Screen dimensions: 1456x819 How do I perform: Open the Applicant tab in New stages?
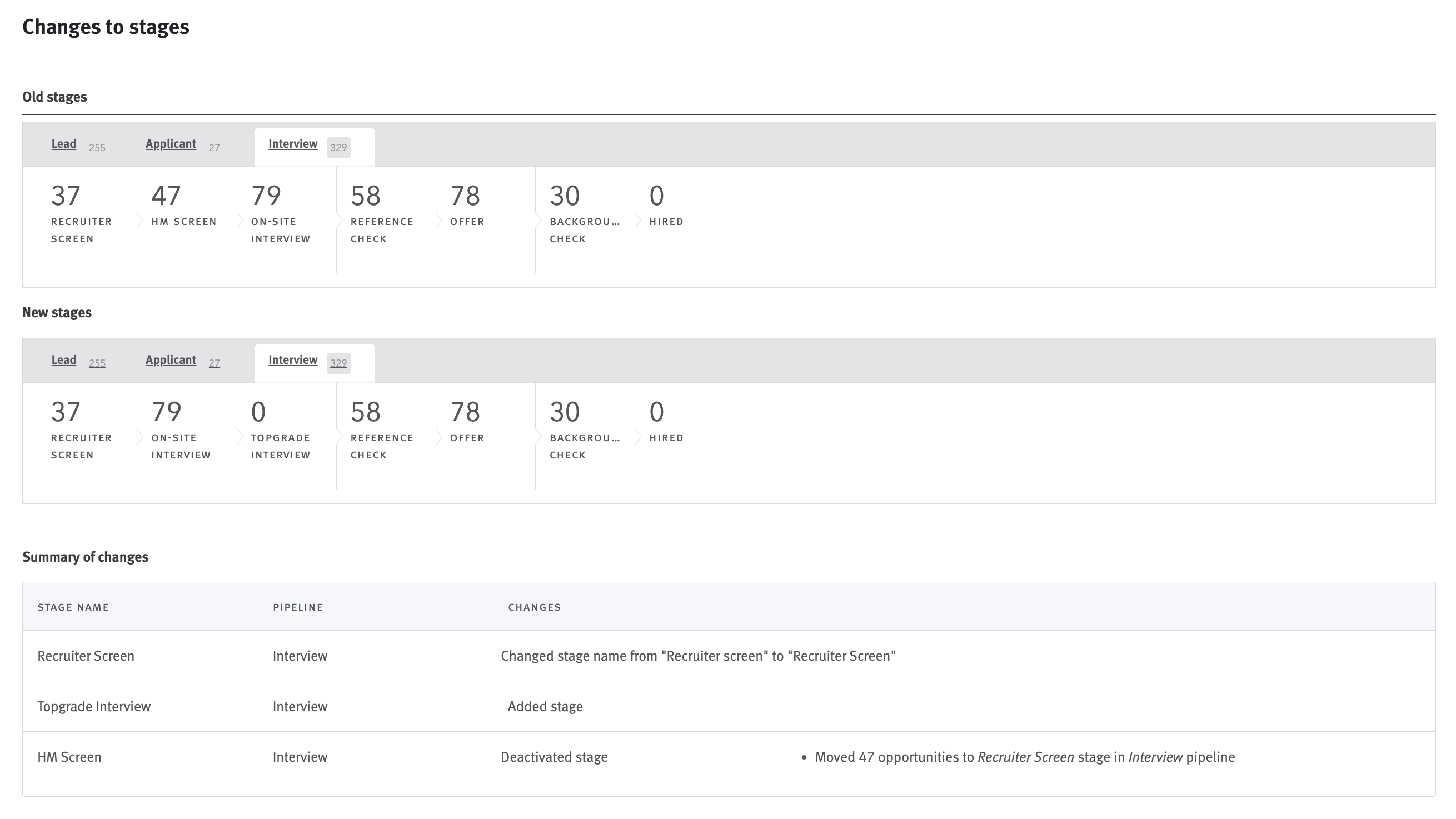171,360
